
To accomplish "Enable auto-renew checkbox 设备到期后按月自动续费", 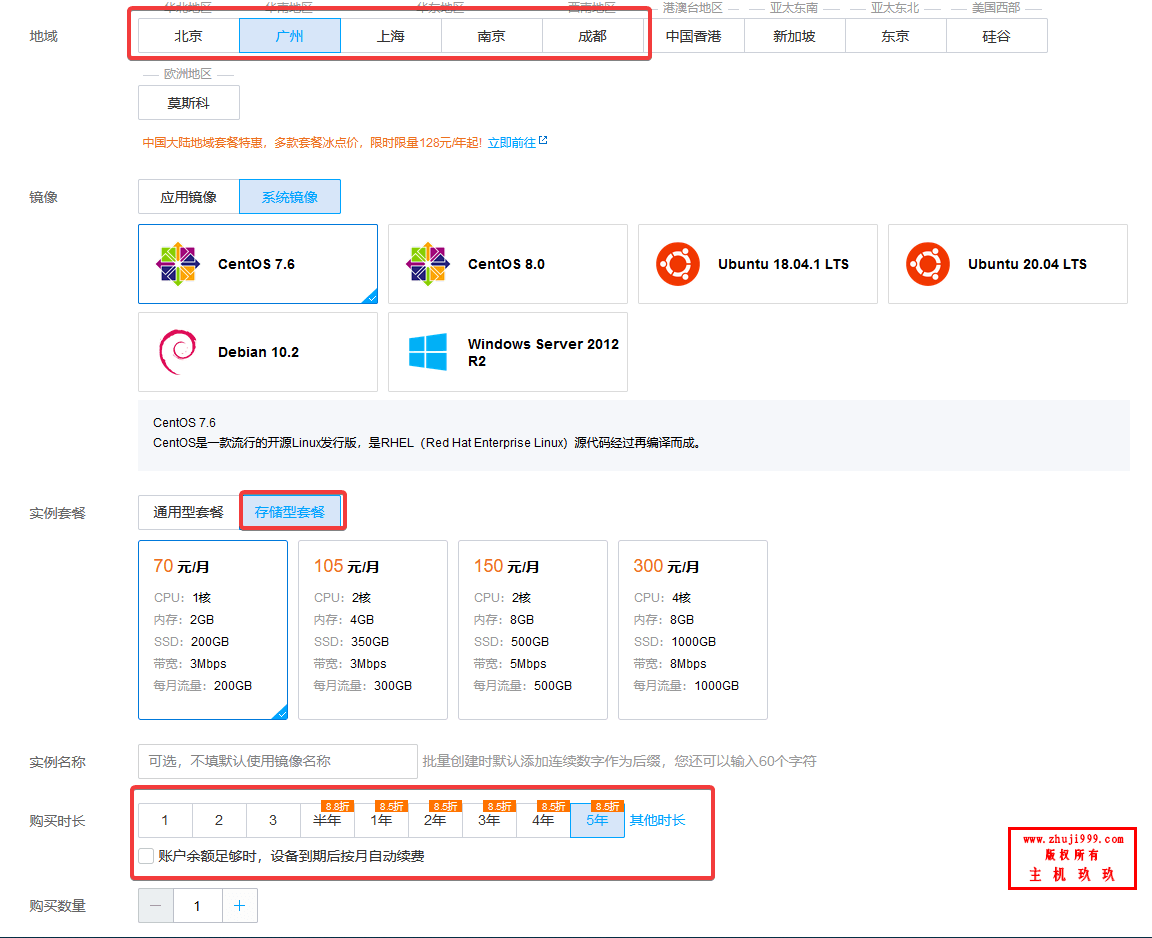I will [x=146, y=856].
